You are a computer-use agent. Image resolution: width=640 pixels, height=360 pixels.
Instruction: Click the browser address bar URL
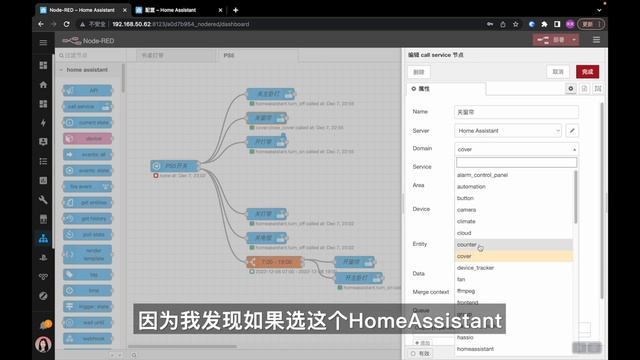(181, 24)
